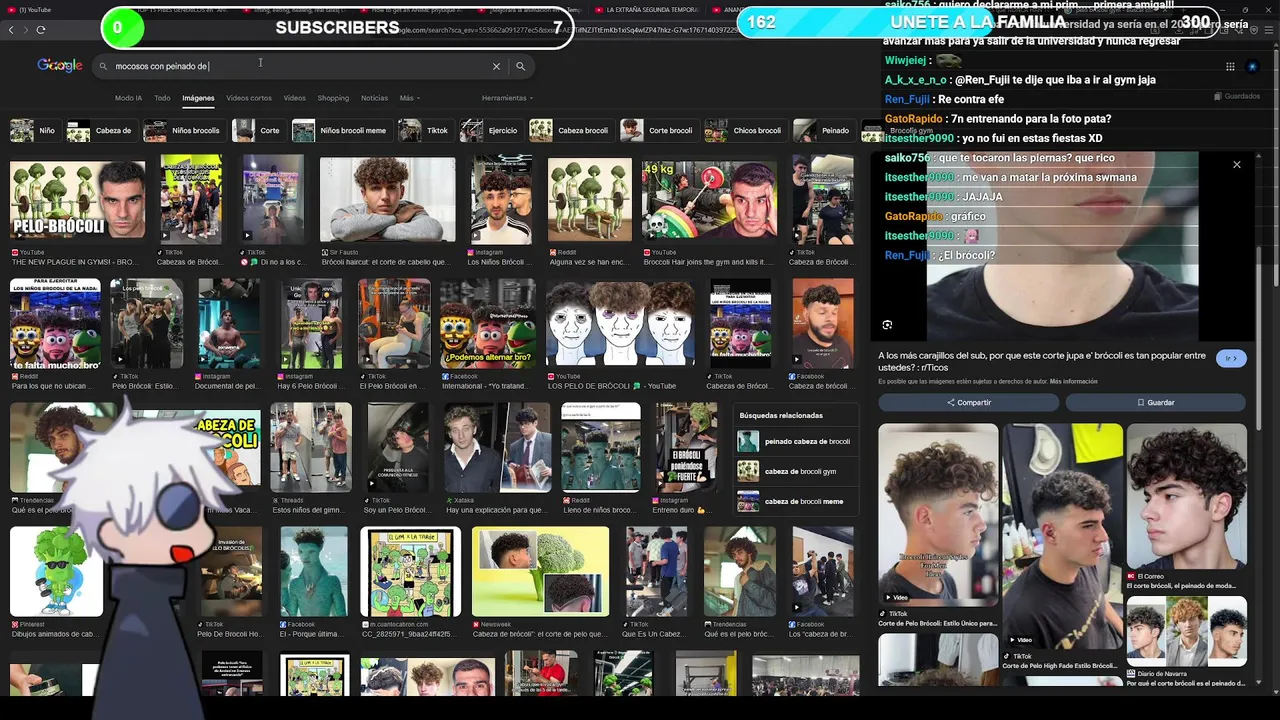
Task: Select the Peinado filter chip
Action: (x=823, y=131)
